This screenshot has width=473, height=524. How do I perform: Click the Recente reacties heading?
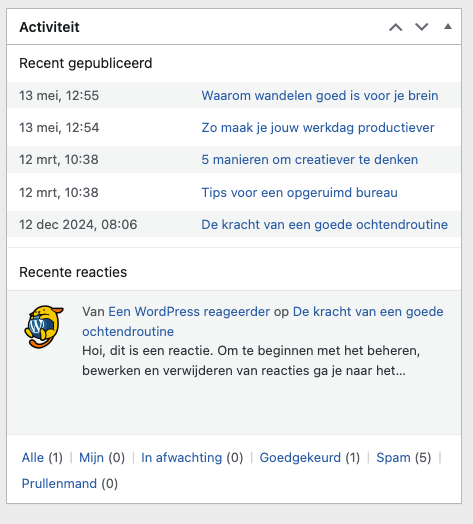click(x=73, y=272)
